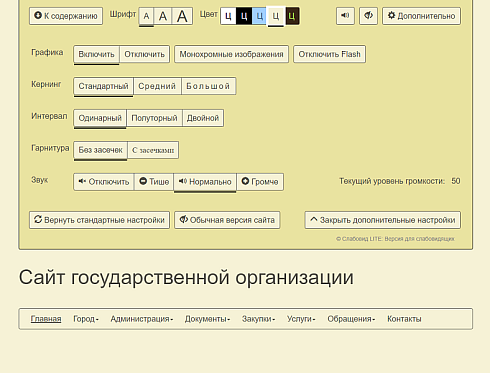490x373 pixels.
Task: Lower volume with 'Тише'
Action: (x=154, y=182)
